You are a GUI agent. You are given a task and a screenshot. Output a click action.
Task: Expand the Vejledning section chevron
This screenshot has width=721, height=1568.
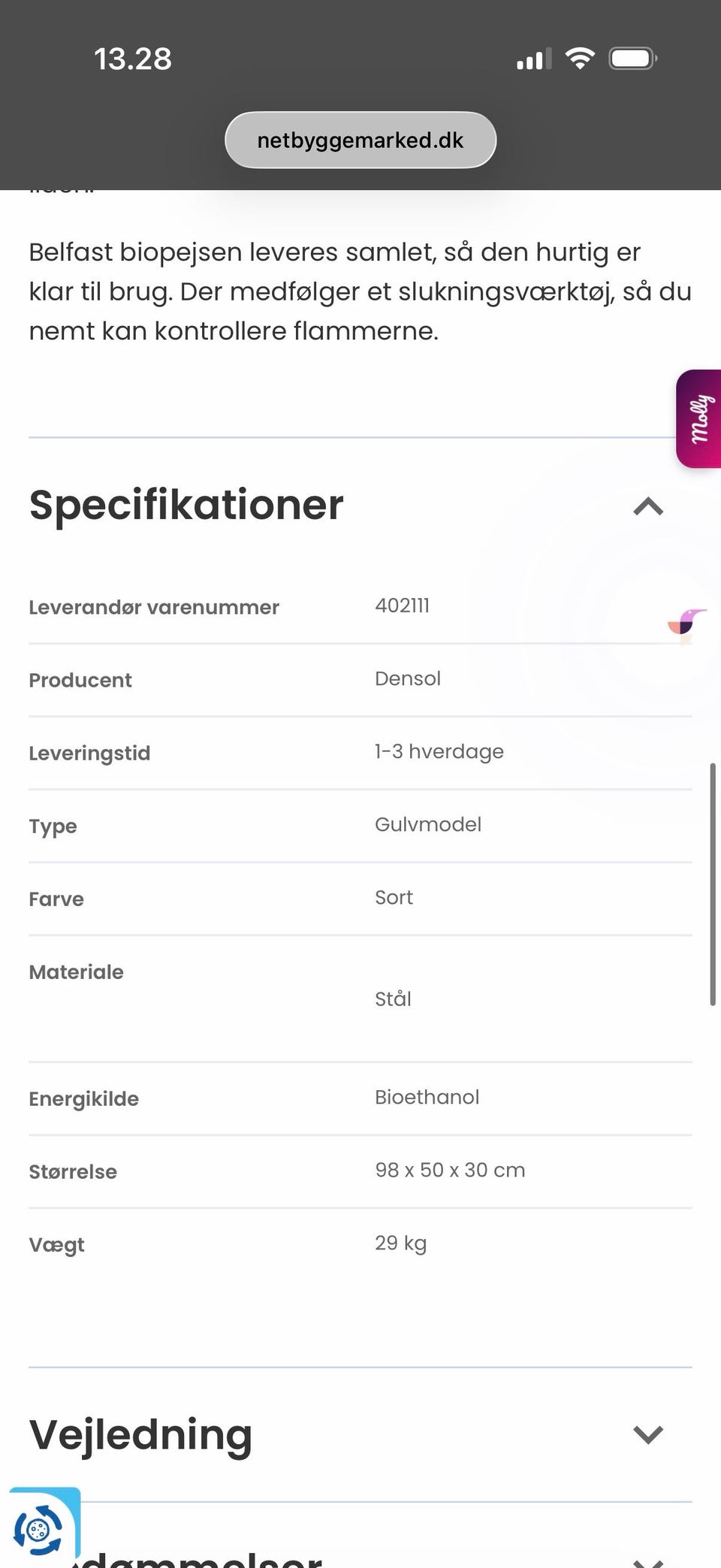pos(648,1434)
